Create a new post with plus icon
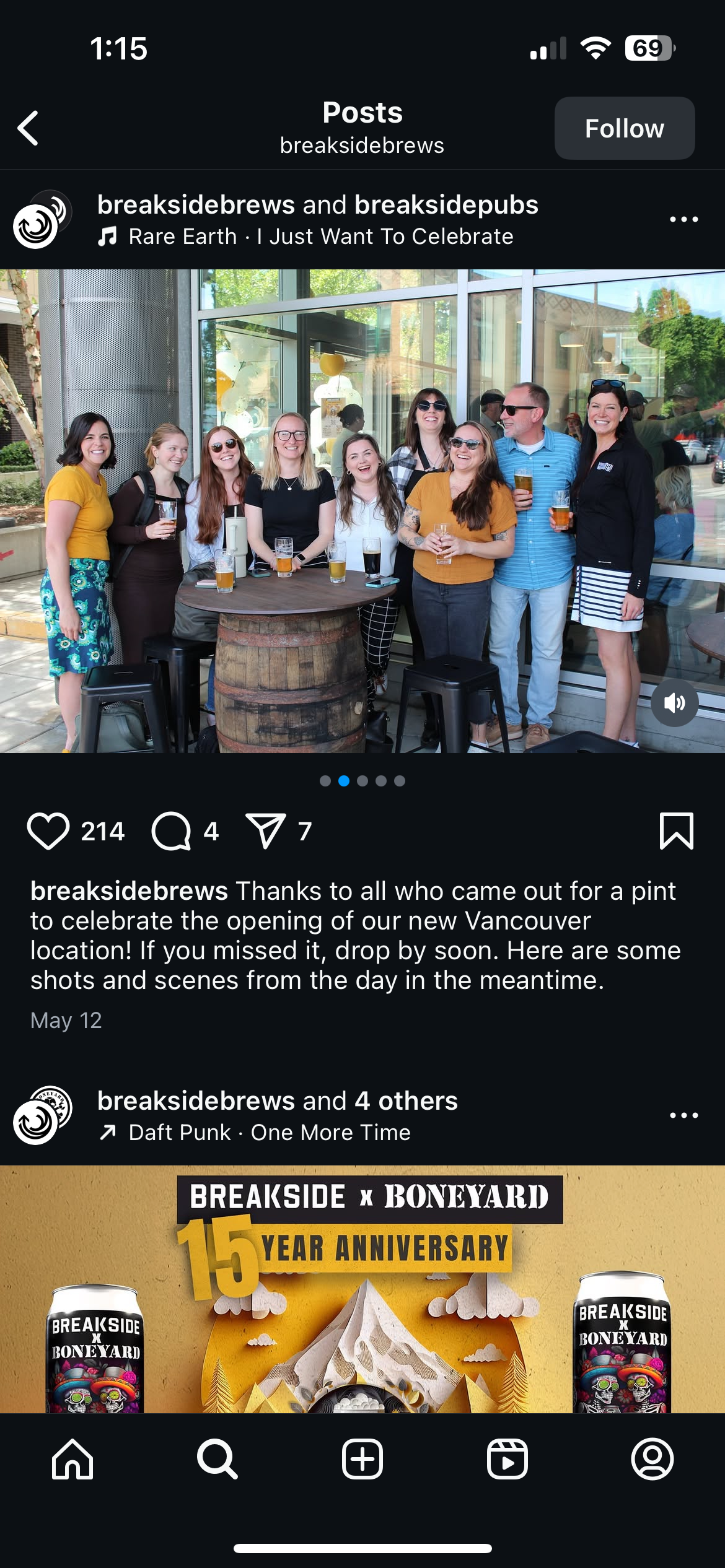725x1568 pixels. (x=362, y=1458)
